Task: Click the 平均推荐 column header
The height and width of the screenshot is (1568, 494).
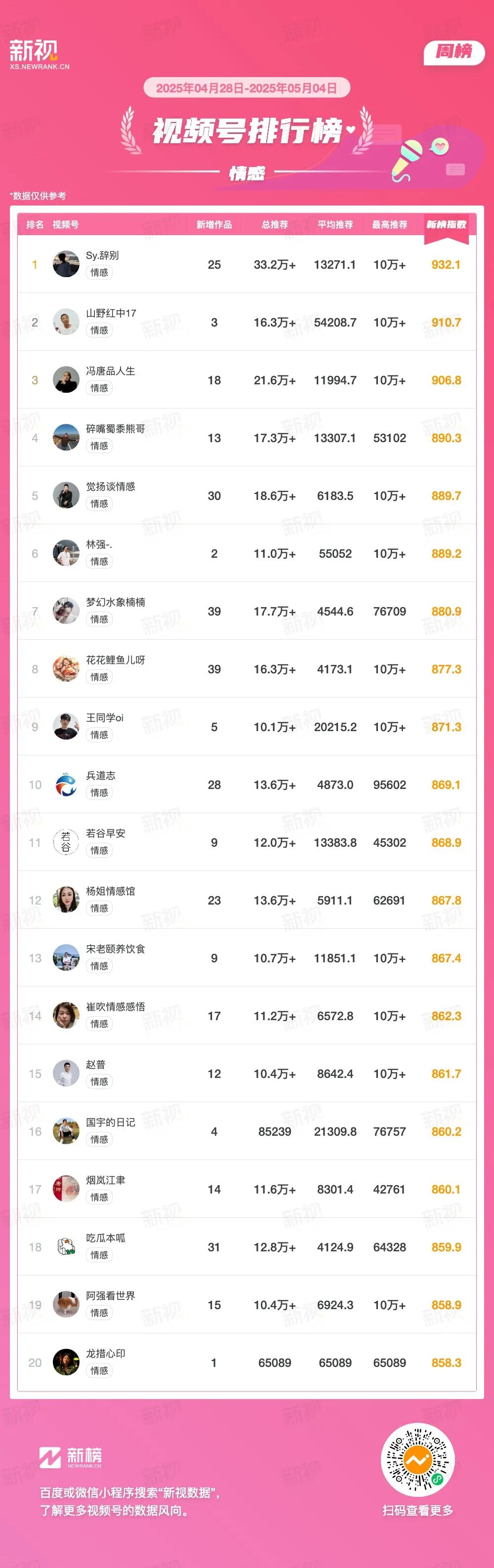Action: (x=334, y=225)
